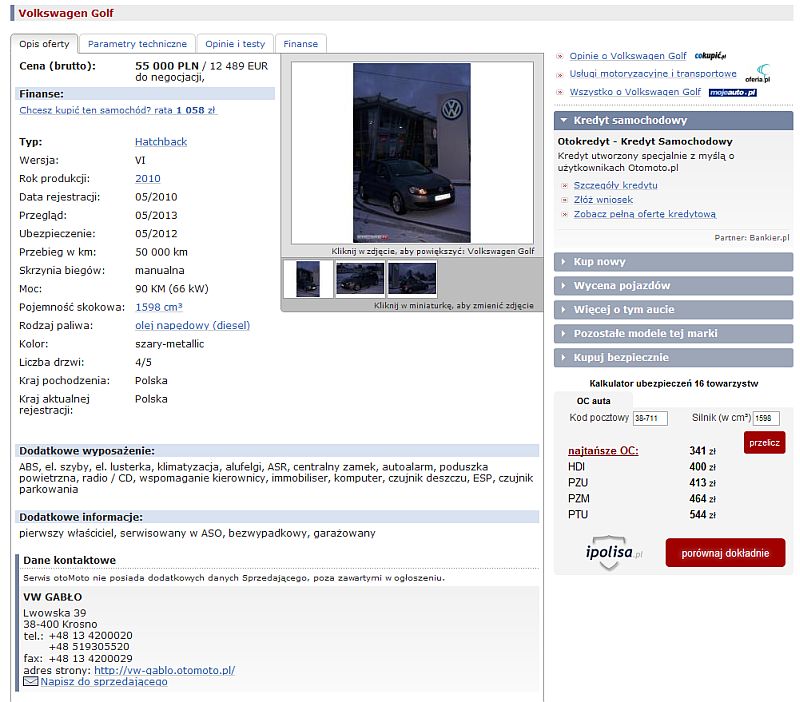Open Wszystko o Volkswagen Golf link
800x702 pixels.
[x=635, y=92]
